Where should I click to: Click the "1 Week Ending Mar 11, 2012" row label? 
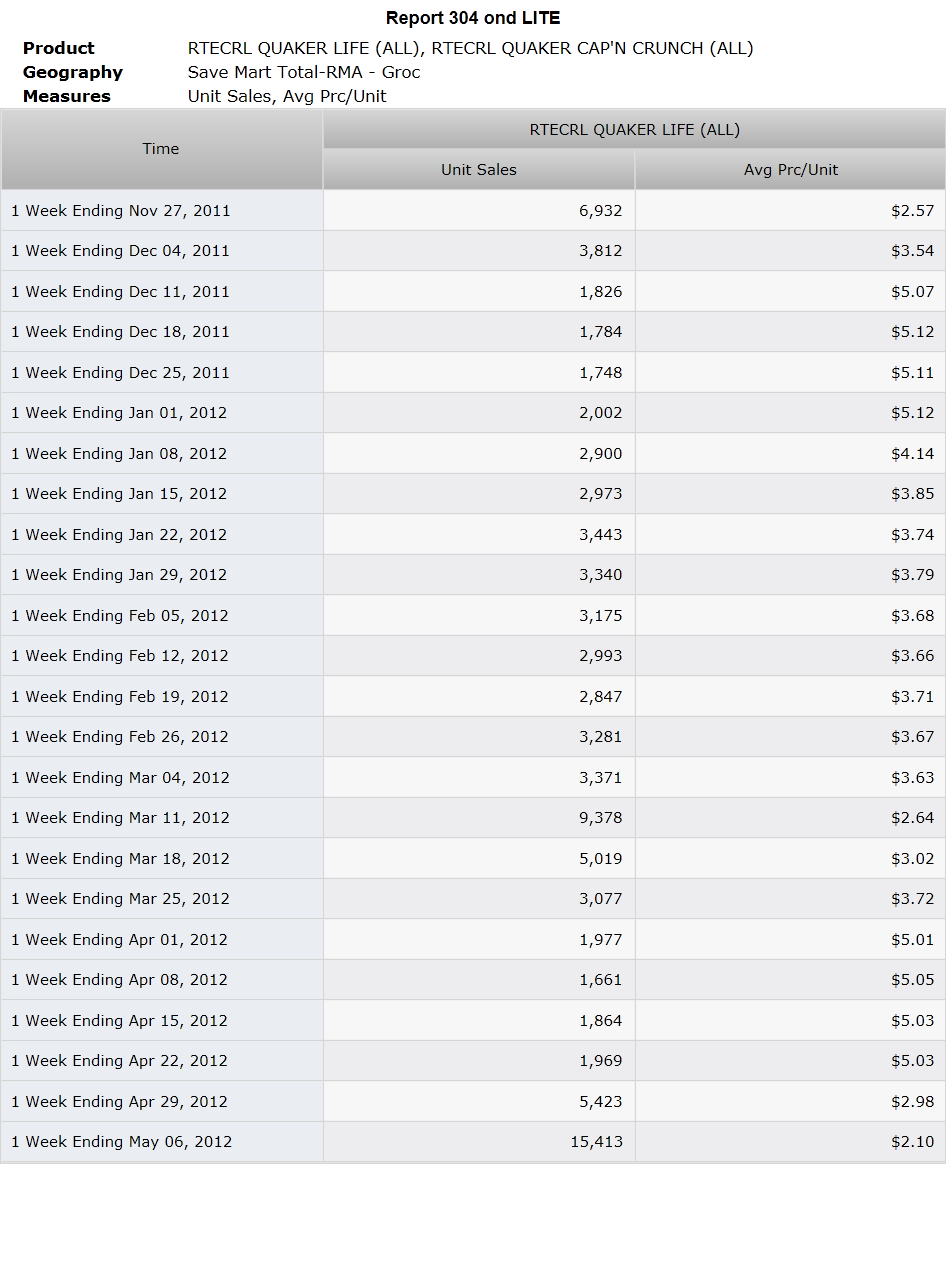click(x=120, y=818)
